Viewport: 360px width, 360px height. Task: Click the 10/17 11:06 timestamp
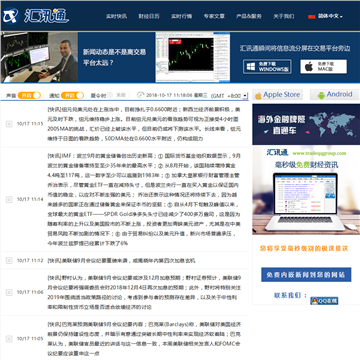30,292
